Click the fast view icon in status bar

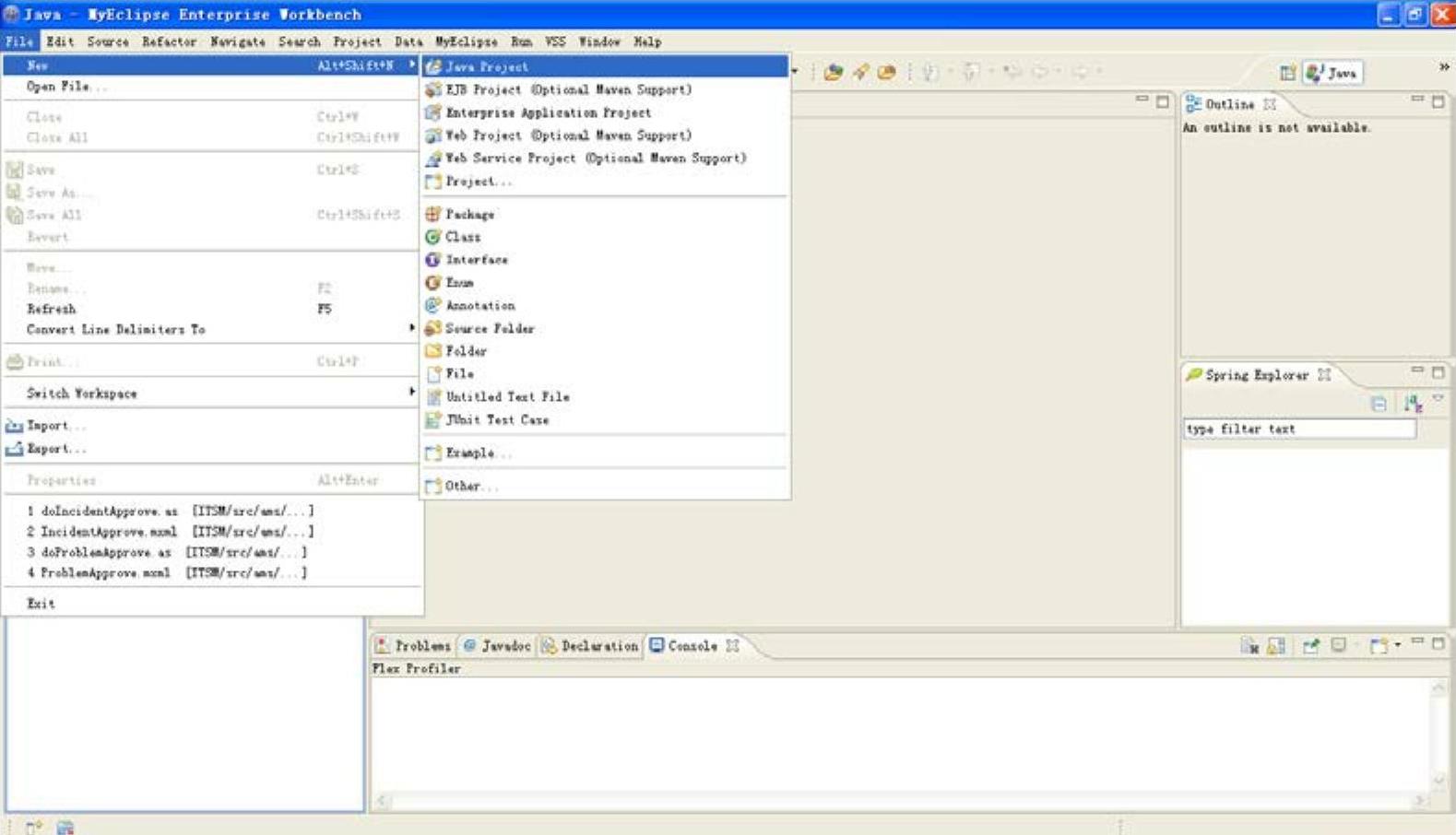coord(34,827)
